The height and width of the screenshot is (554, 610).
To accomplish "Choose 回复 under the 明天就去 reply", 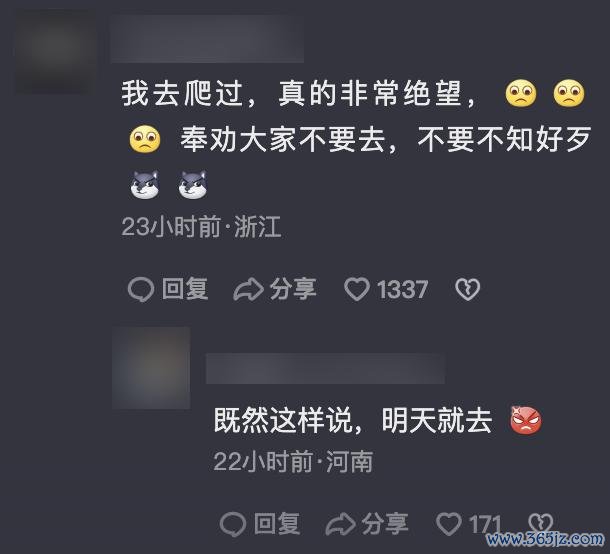I will point(277,524).
